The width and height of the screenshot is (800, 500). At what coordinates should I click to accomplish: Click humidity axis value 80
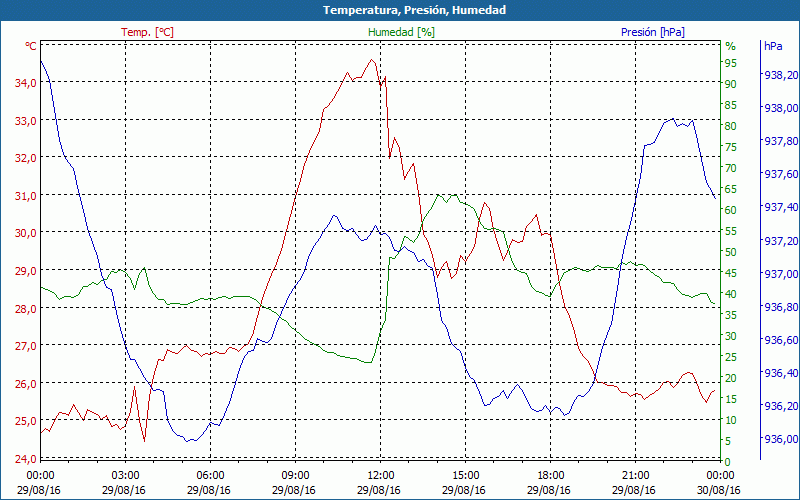pos(731,126)
